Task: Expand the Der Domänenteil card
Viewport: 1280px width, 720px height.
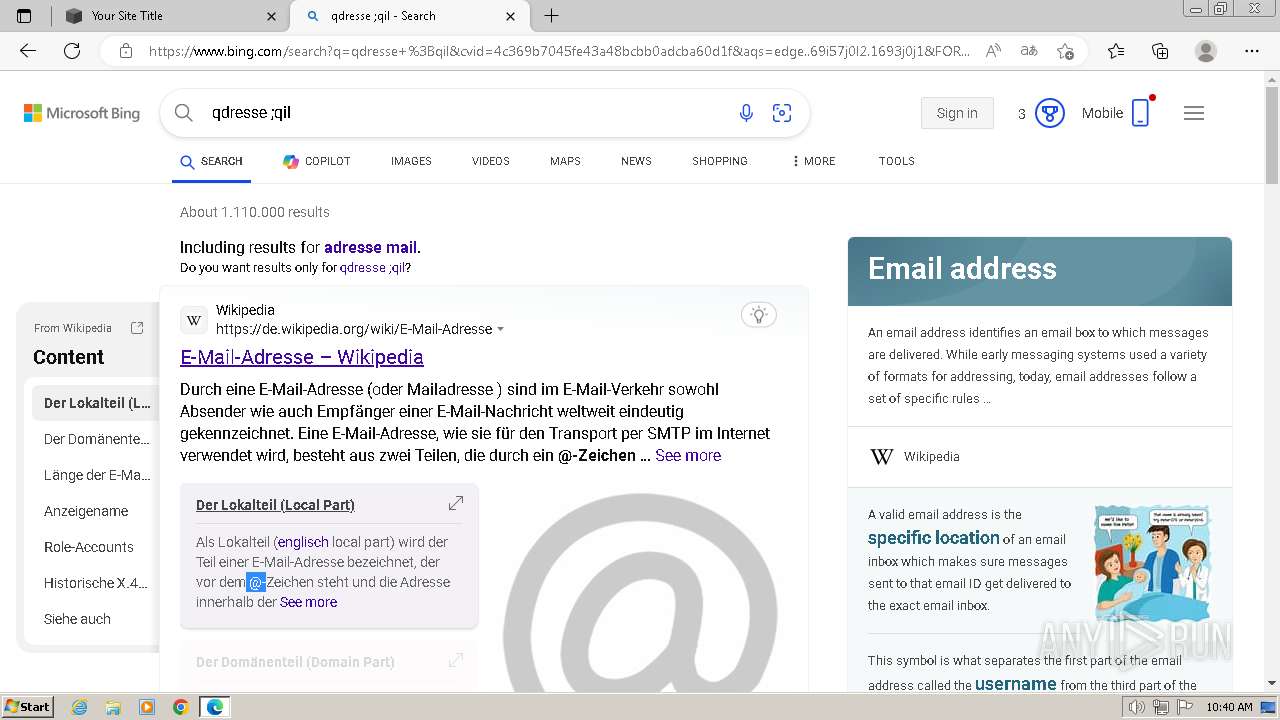Action: pyautogui.click(x=456, y=660)
